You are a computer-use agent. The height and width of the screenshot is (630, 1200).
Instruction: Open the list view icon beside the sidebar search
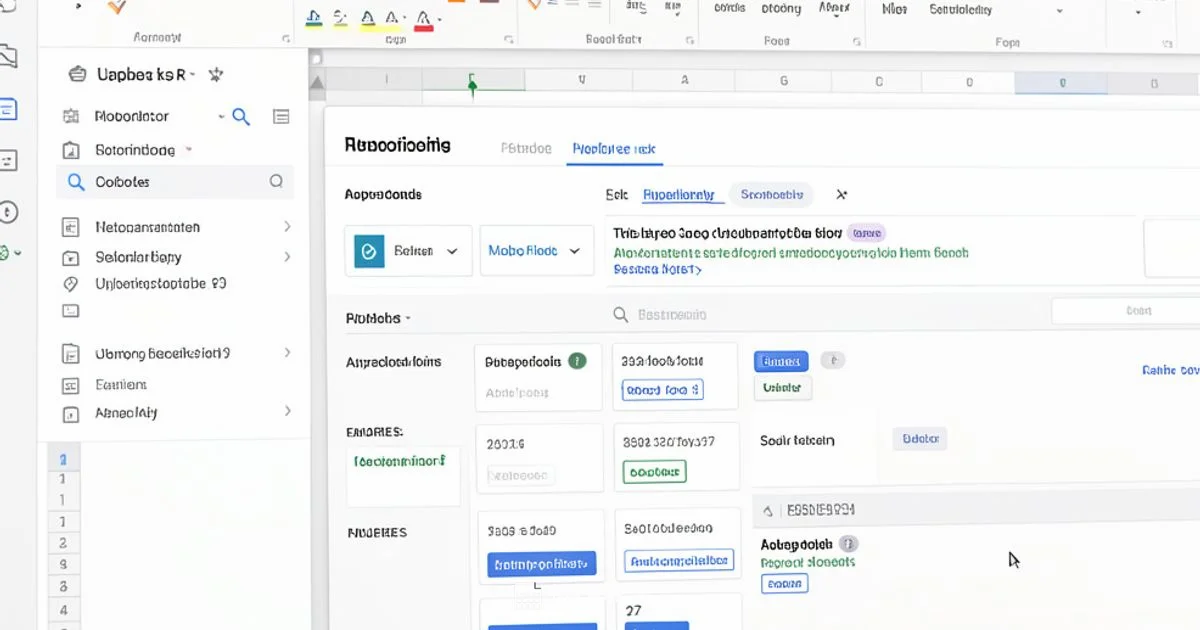pyautogui.click(x=281, y=116)
